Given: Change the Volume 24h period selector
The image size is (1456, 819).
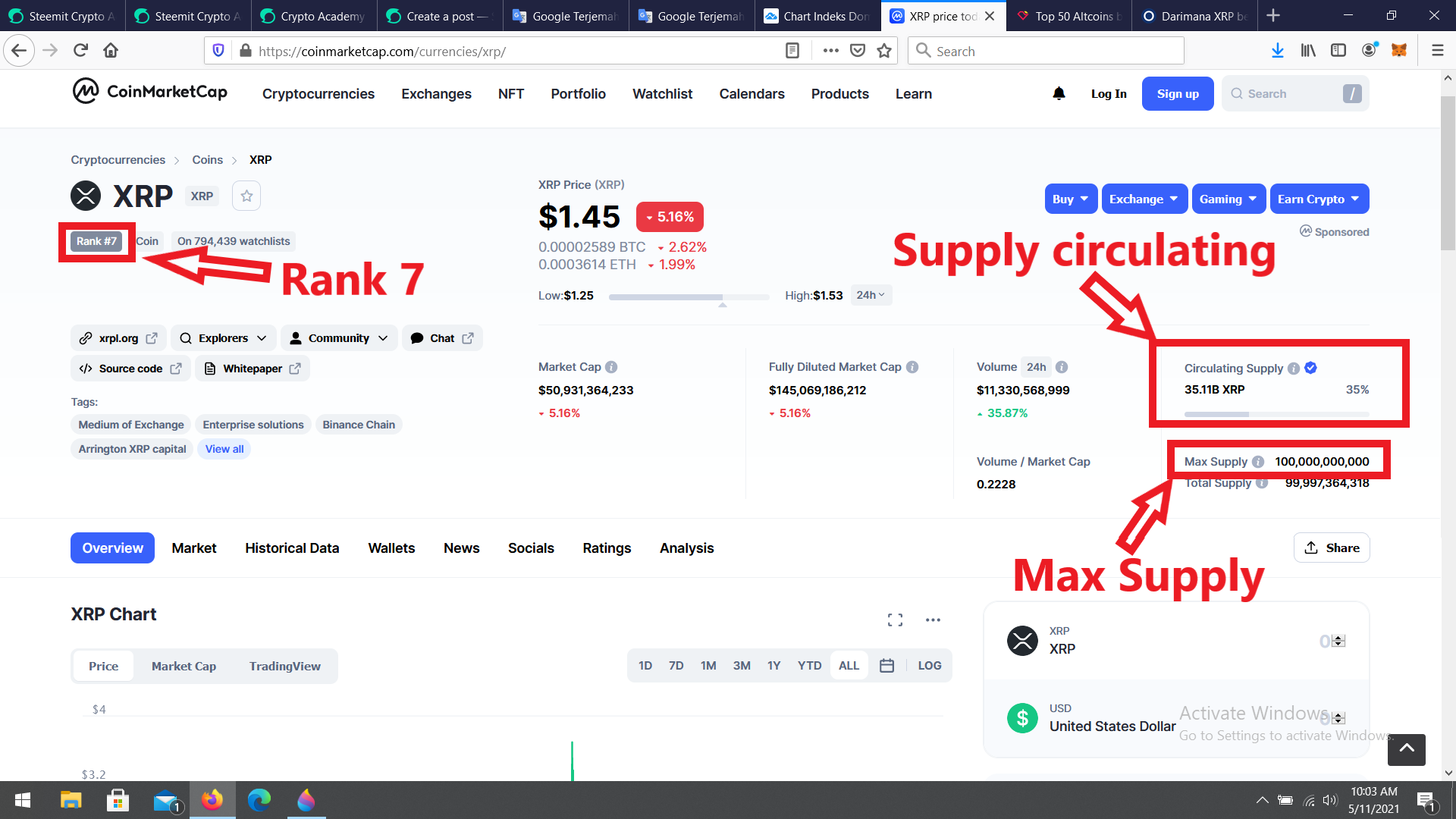Looking at the screenshot, I should 1037,367.
